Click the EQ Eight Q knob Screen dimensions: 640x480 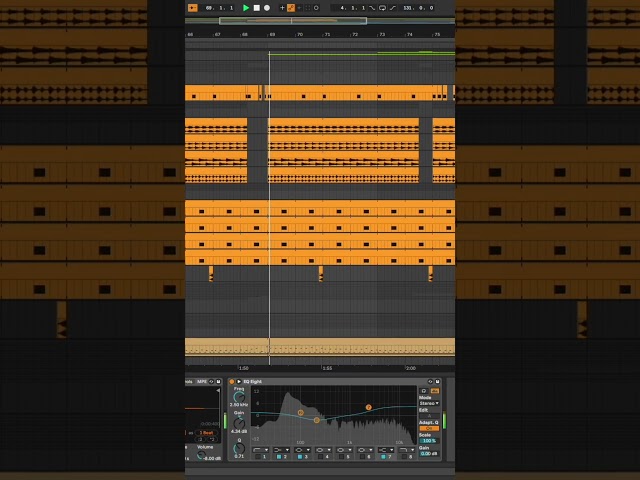(239, 449)
